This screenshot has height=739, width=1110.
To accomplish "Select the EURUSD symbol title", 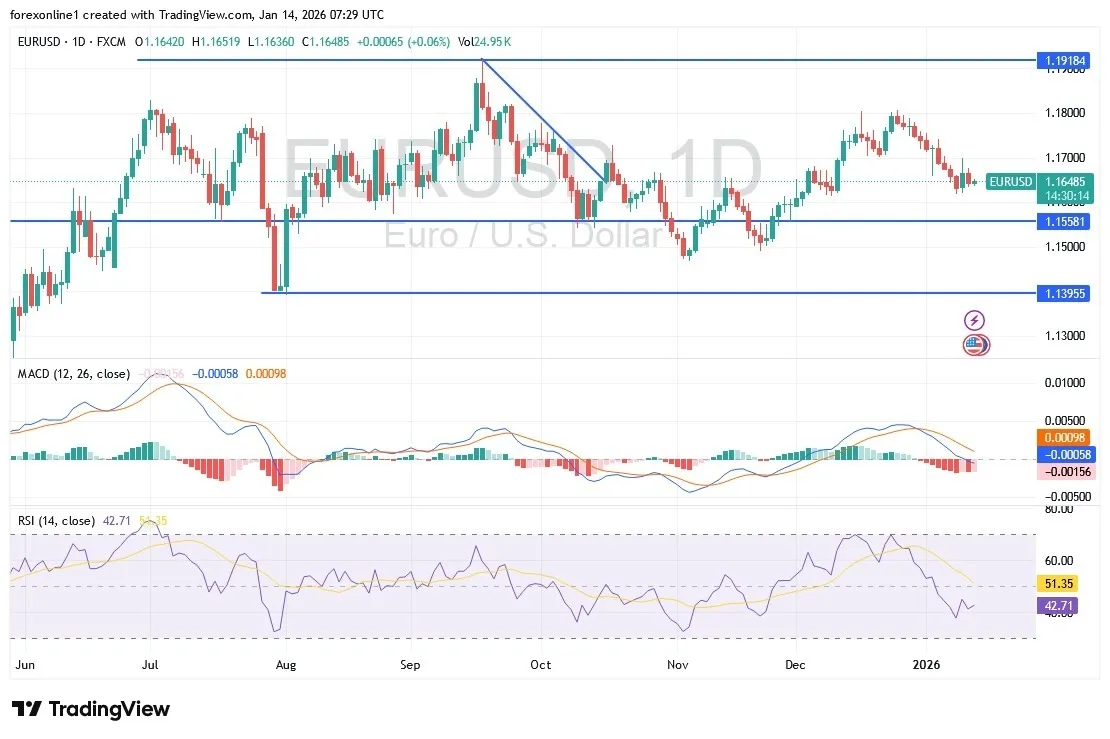I will click(x=41, y=42).
